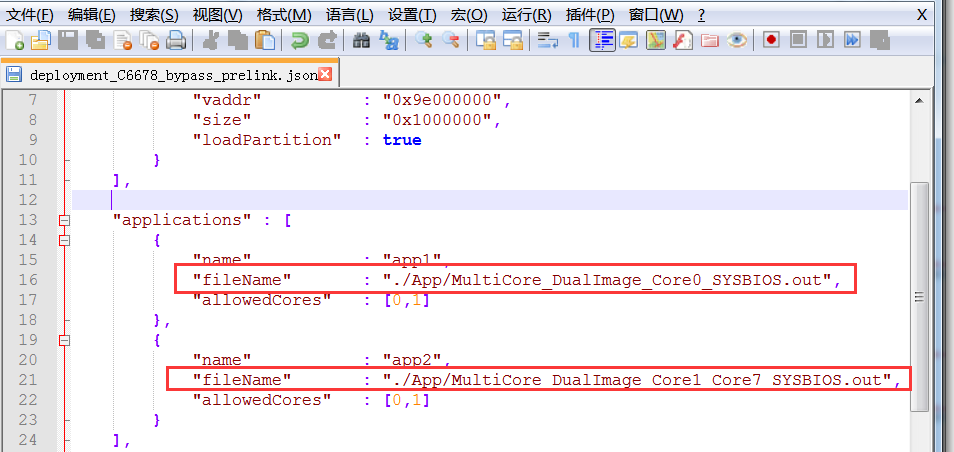Click the "0x9e000000" vaddr value
The height and width of the screenshot is (452, 954).
[442, 100]
